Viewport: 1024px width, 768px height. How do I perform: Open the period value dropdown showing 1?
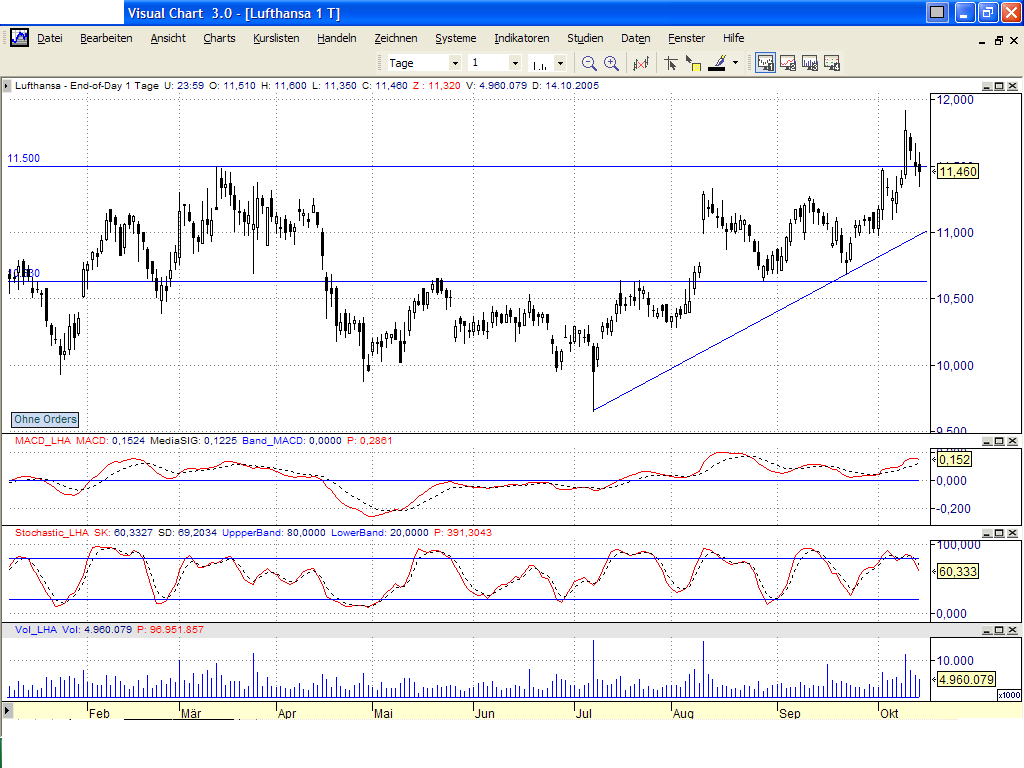[x=516, y=62]
